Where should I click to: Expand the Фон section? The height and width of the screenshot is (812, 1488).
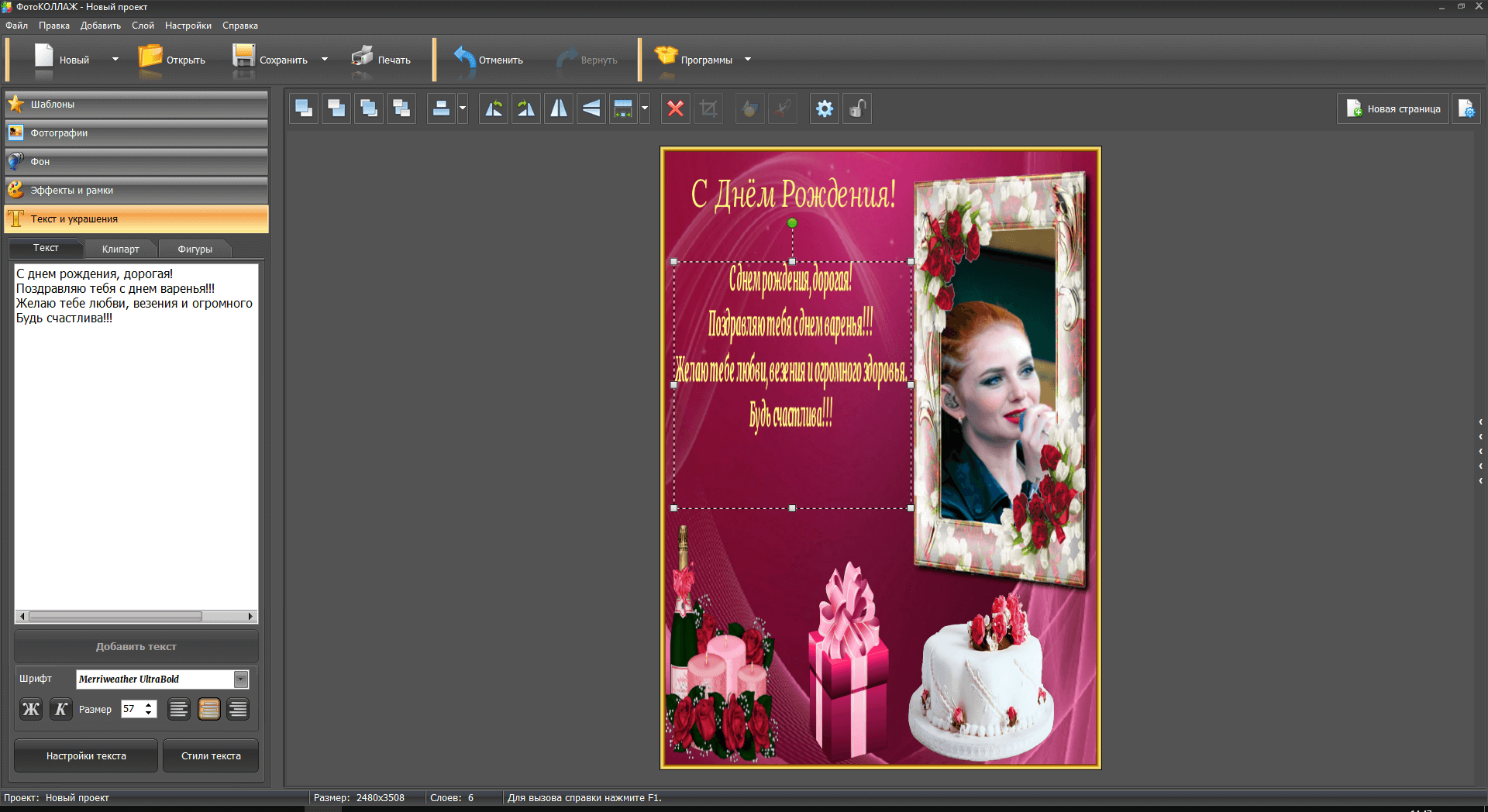click(x=136, y=162)
